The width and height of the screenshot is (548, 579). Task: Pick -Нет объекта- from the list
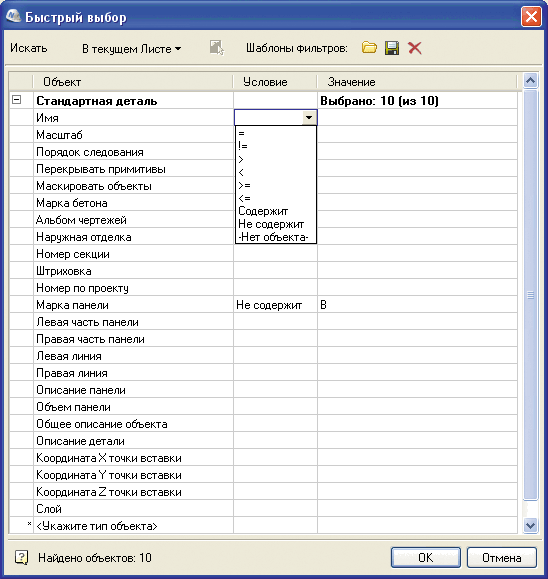[x=273, y=237]
